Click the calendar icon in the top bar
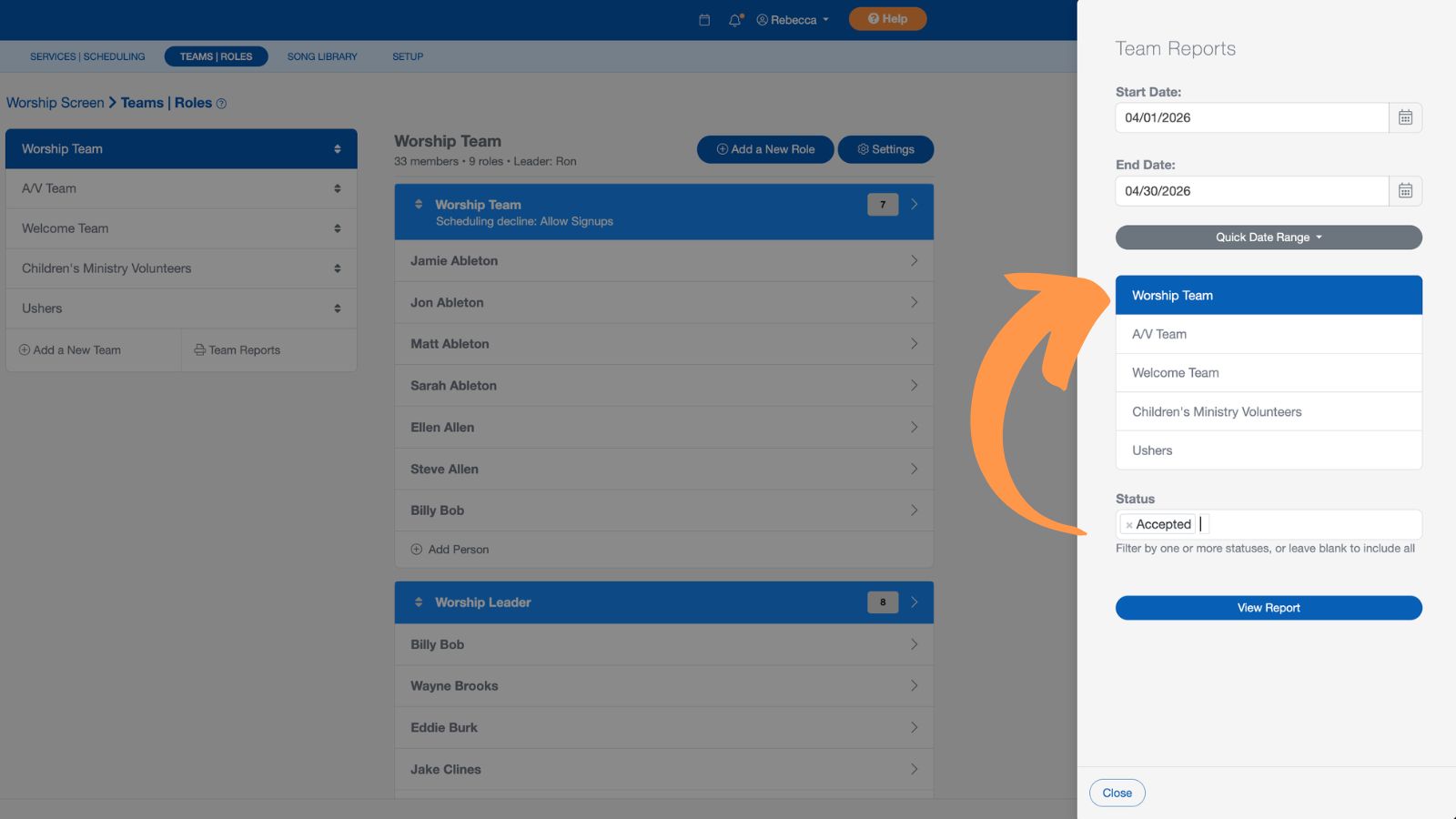This screenshot has height=819, width=1456. pyautogui.click(x=703, y=18)
